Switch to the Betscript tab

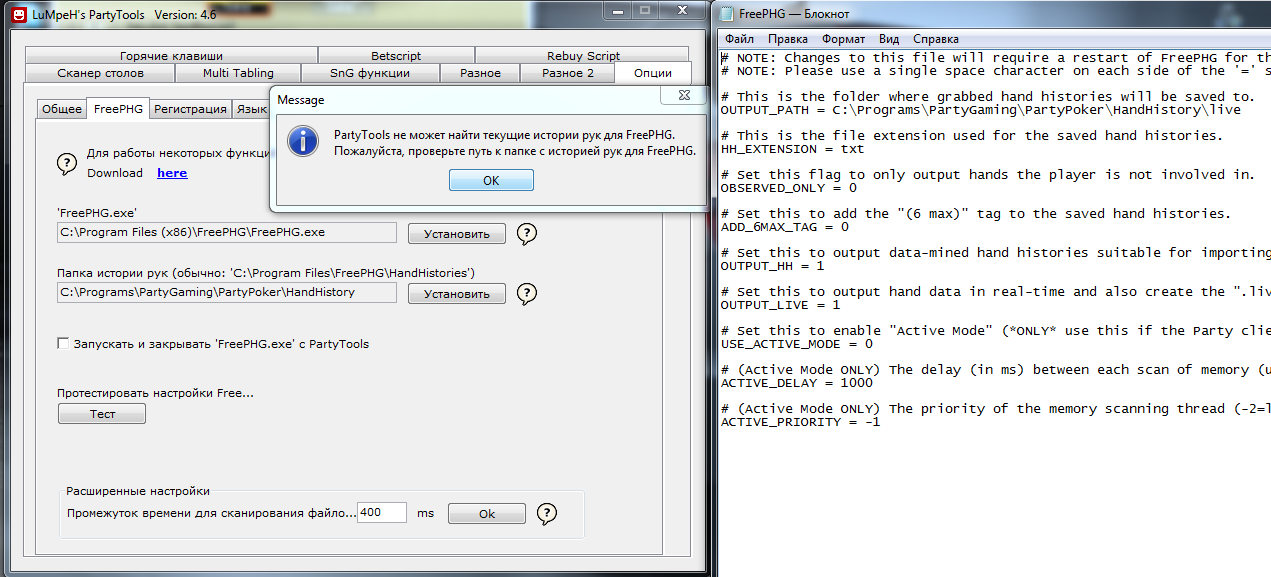tap(396, 56)
